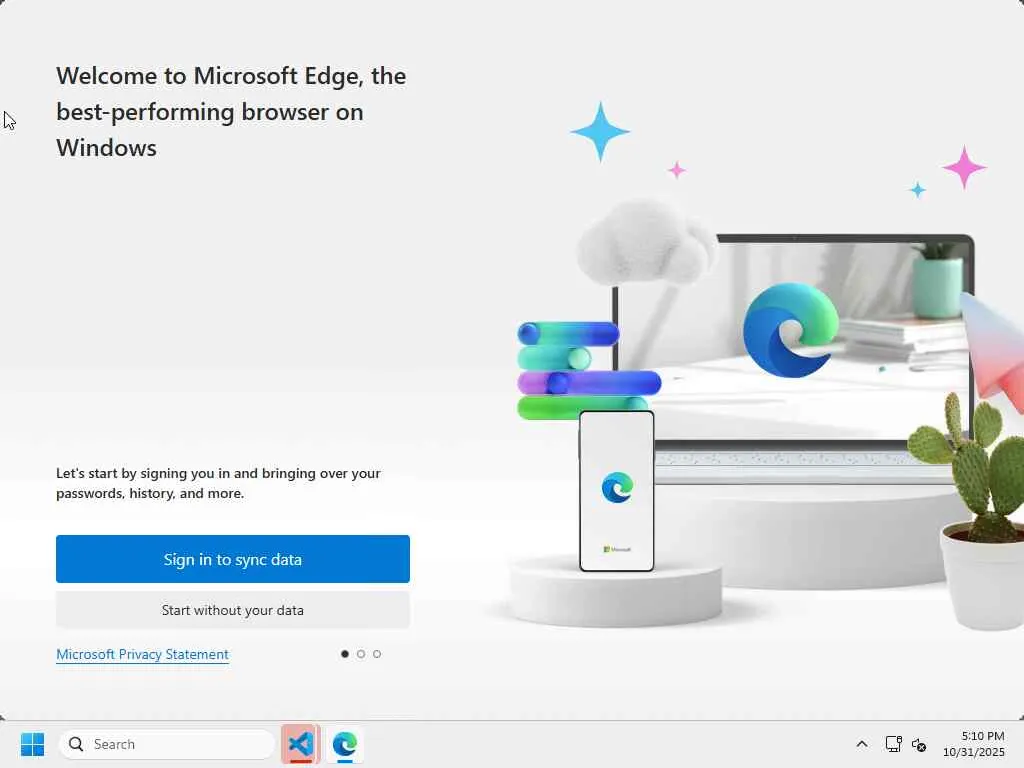1024x768 pixels.
Task: Click the muted volume tray icon
Action: tap(919, 744)
